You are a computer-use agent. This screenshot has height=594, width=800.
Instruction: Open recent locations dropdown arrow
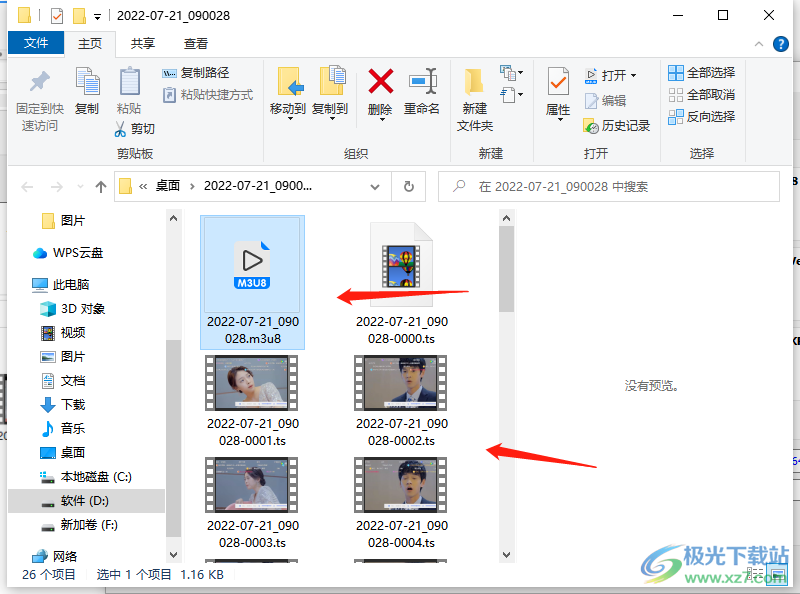pyautogui.click(x=80, y=187)
